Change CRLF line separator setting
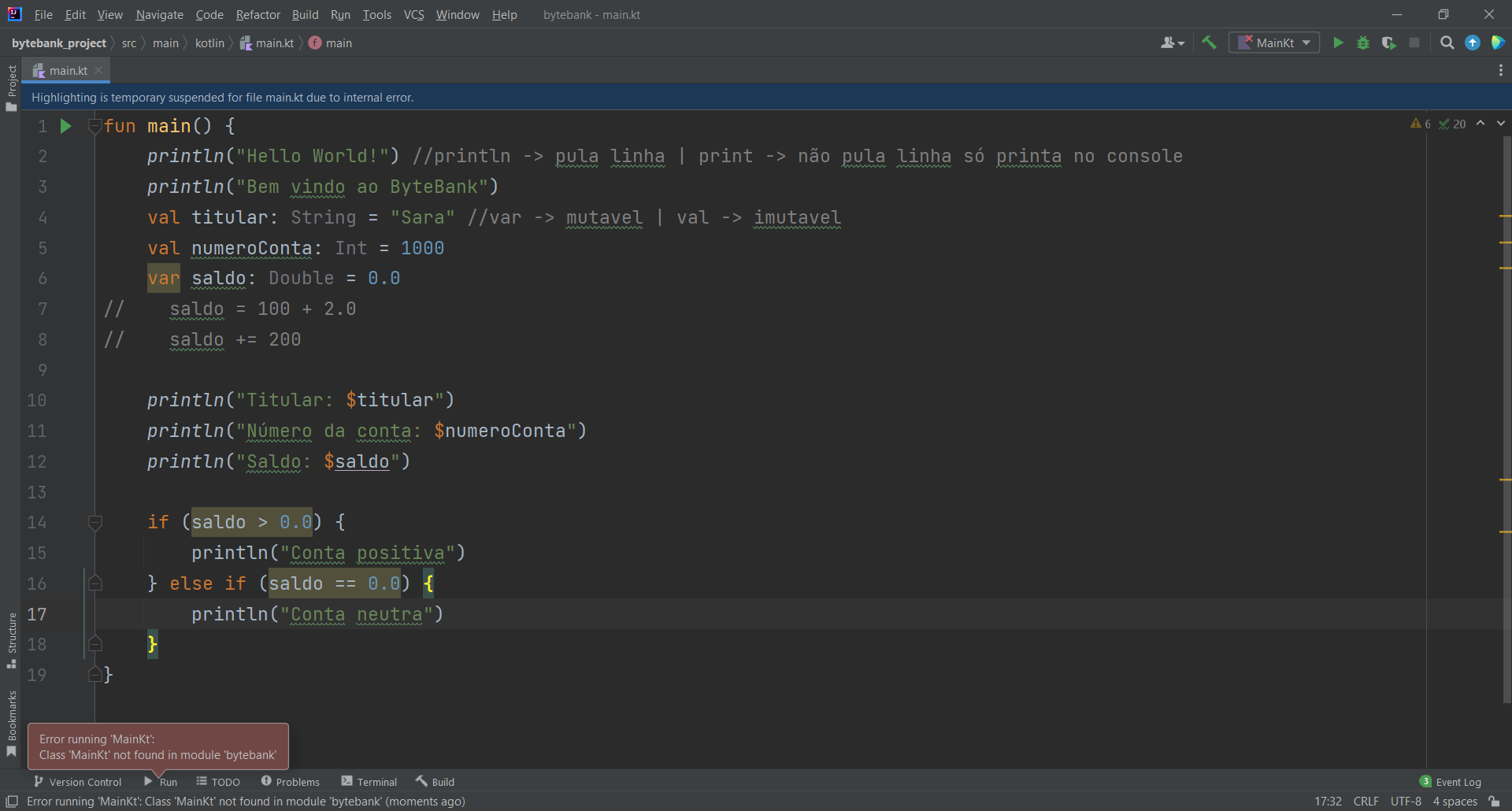Screen dimensions: 1512x811 [x=1366, y=802]
